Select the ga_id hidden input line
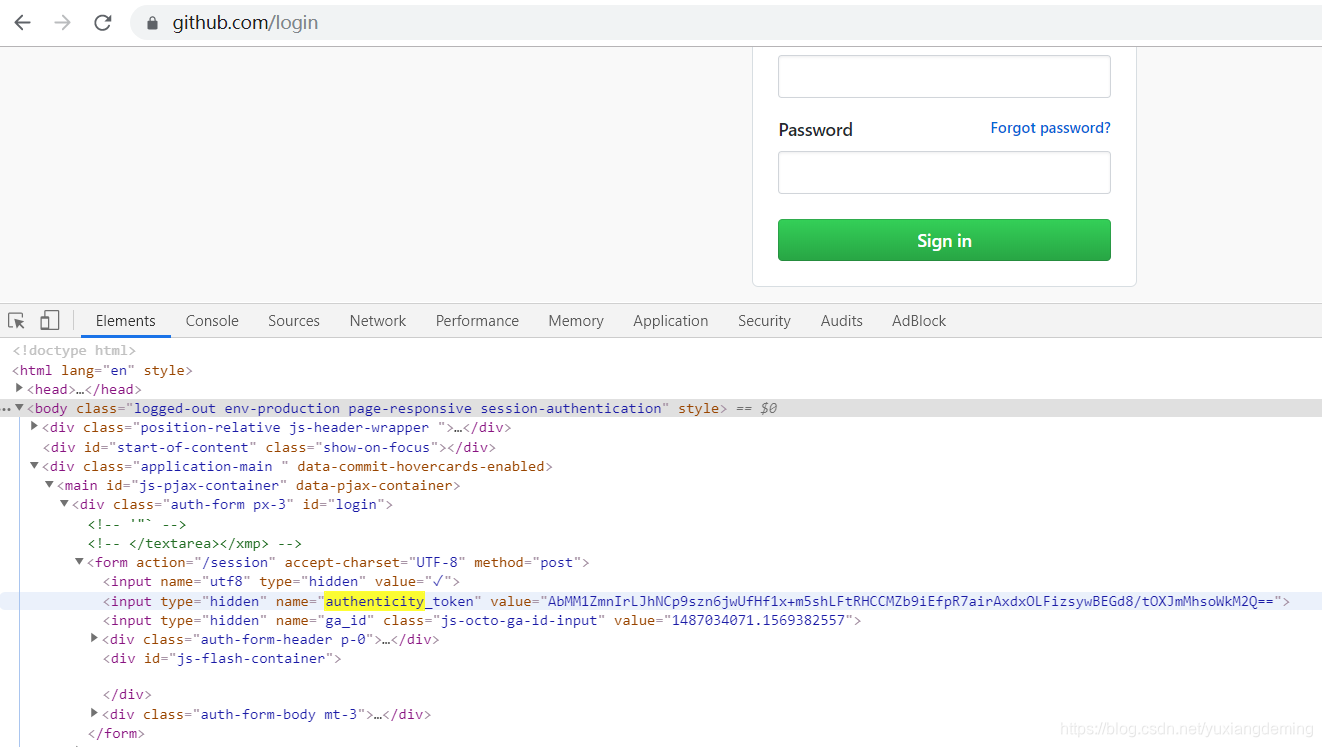The width and height of the screenshot is (1322, 747). pyautogui.click(x=482, y=620)
